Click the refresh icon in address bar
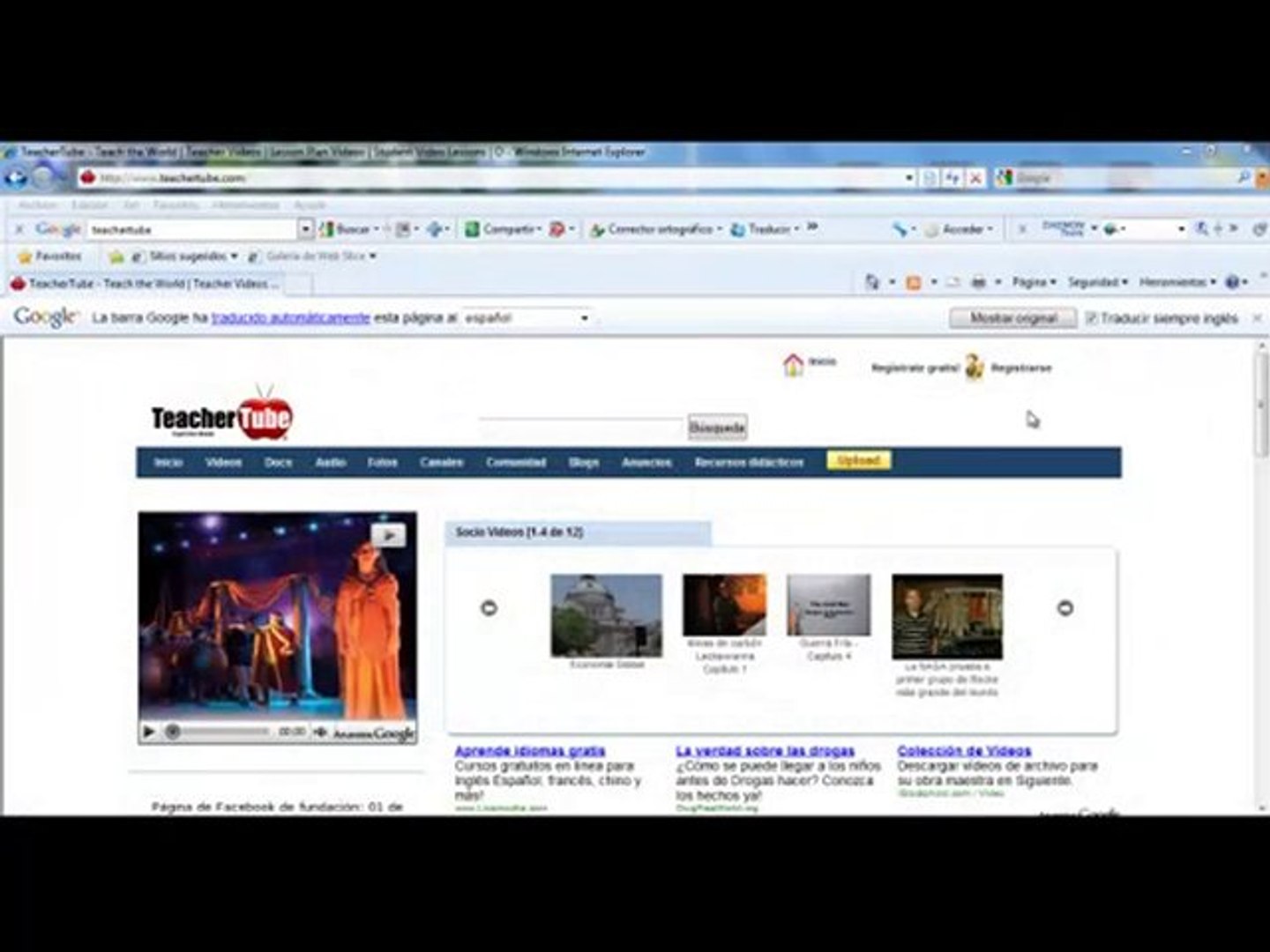This screenshot has width=1270, height=952. click(x=952, y=178)
